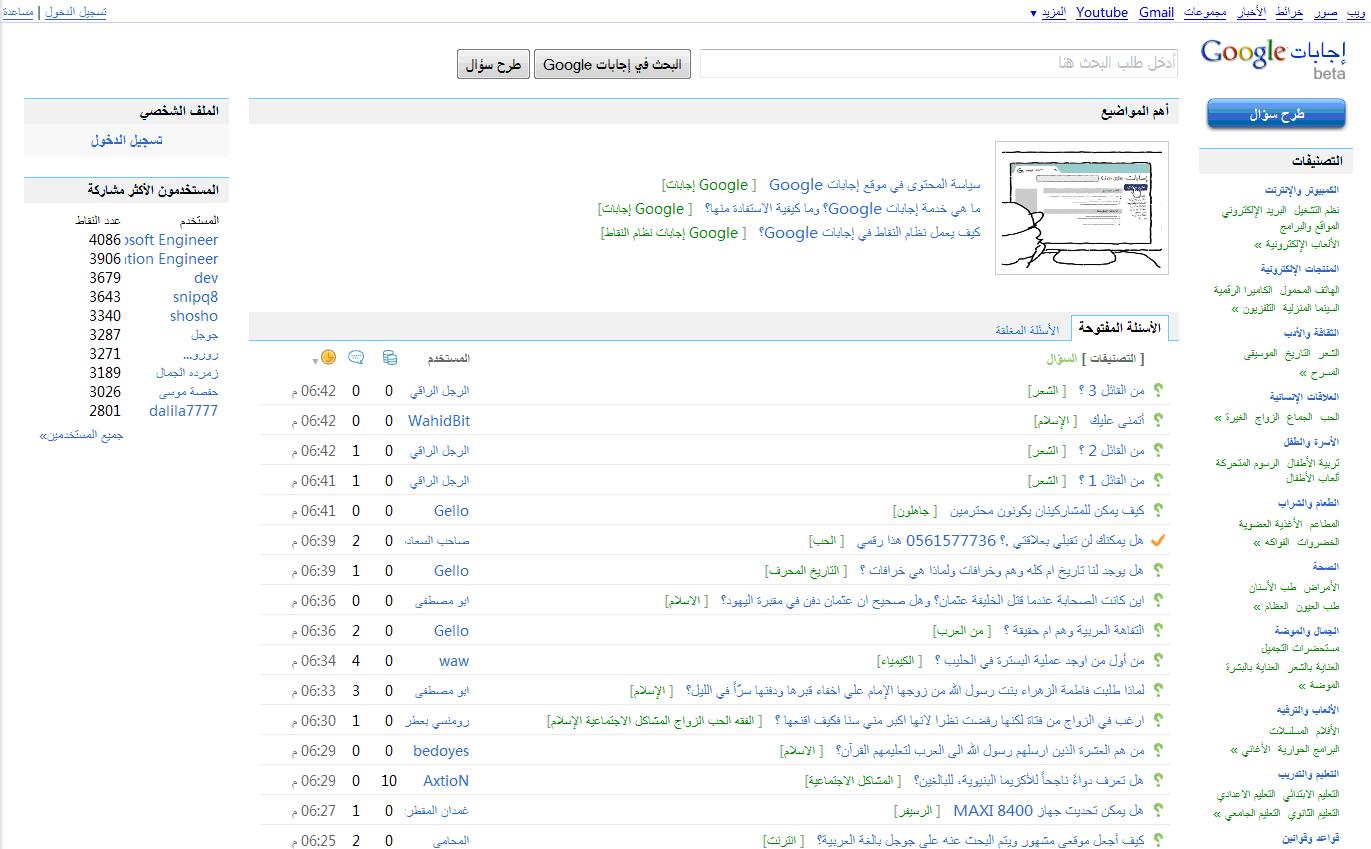
Task: Open the 'الجمال والموضة' beauty and fashion category
Action: 1307,631
